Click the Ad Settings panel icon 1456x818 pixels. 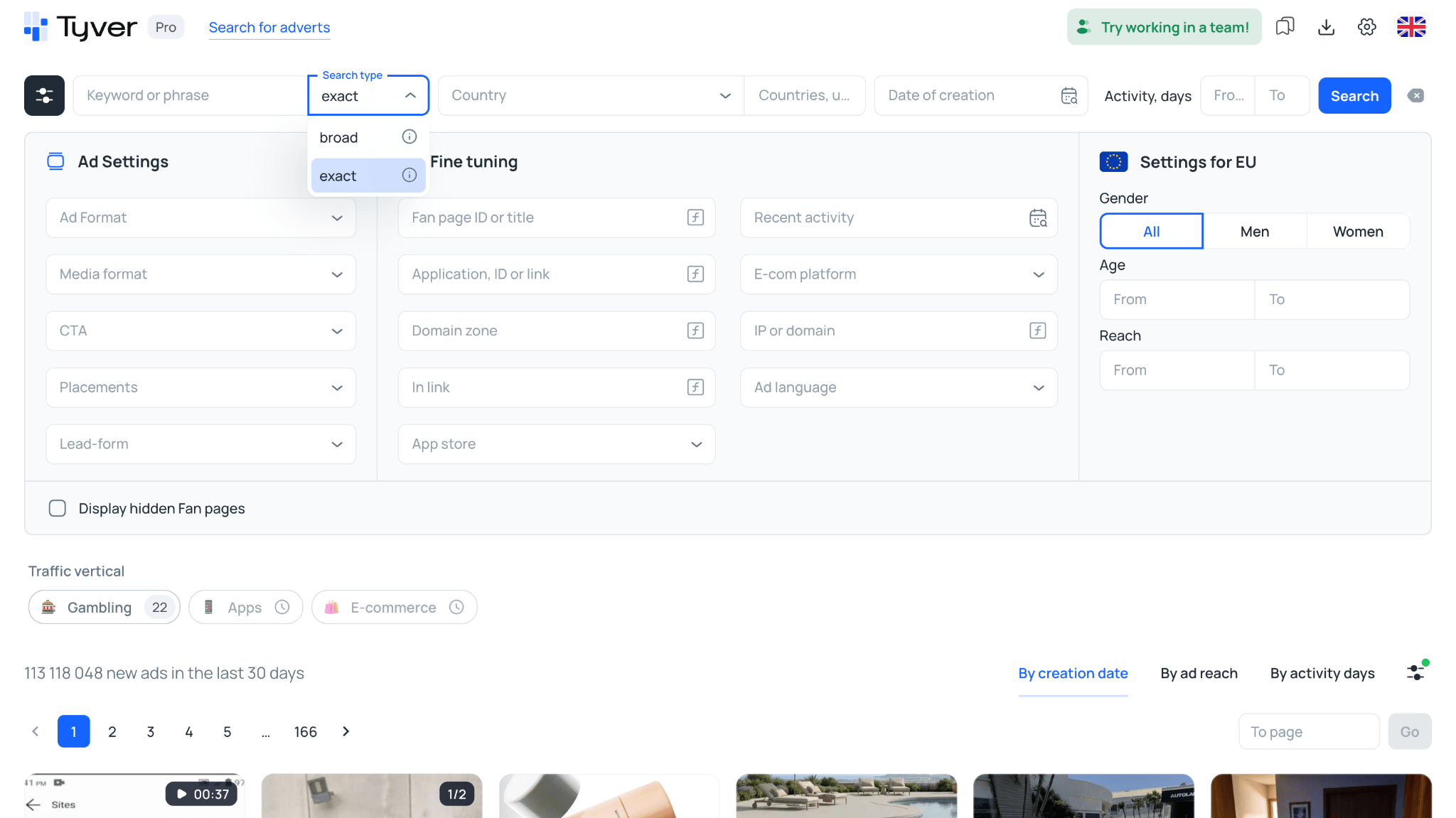(x=55, y=161)
